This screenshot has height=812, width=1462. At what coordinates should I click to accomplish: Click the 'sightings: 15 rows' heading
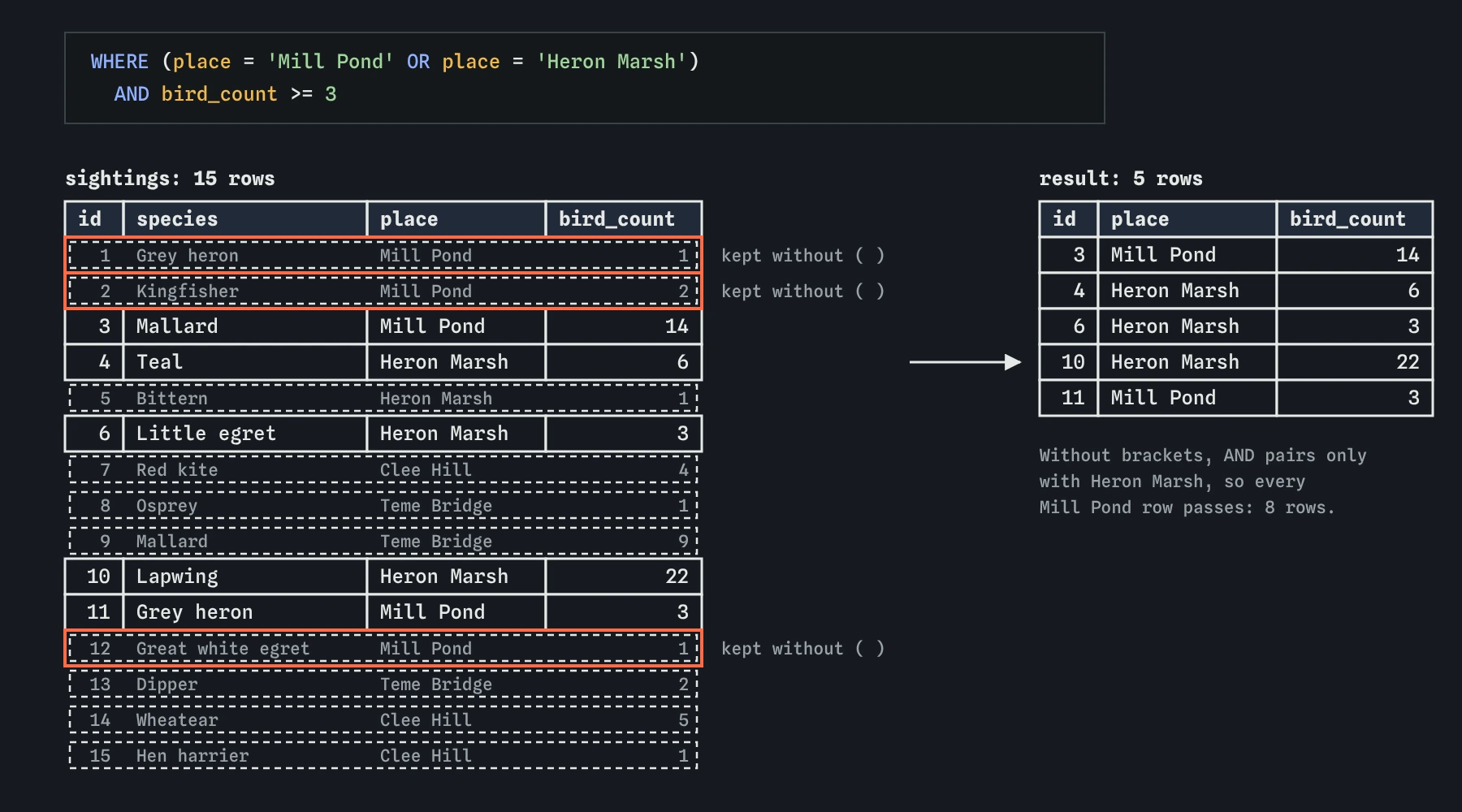pyautogui.click(x=170, y=179)
